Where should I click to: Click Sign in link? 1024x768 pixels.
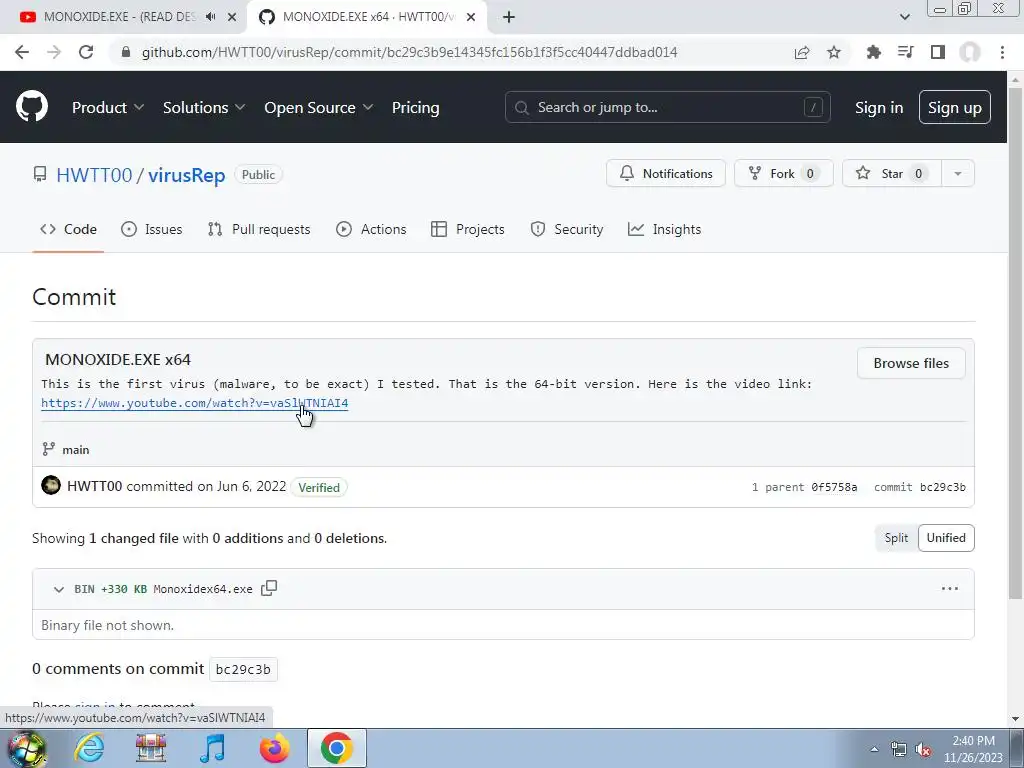[879, 107]
